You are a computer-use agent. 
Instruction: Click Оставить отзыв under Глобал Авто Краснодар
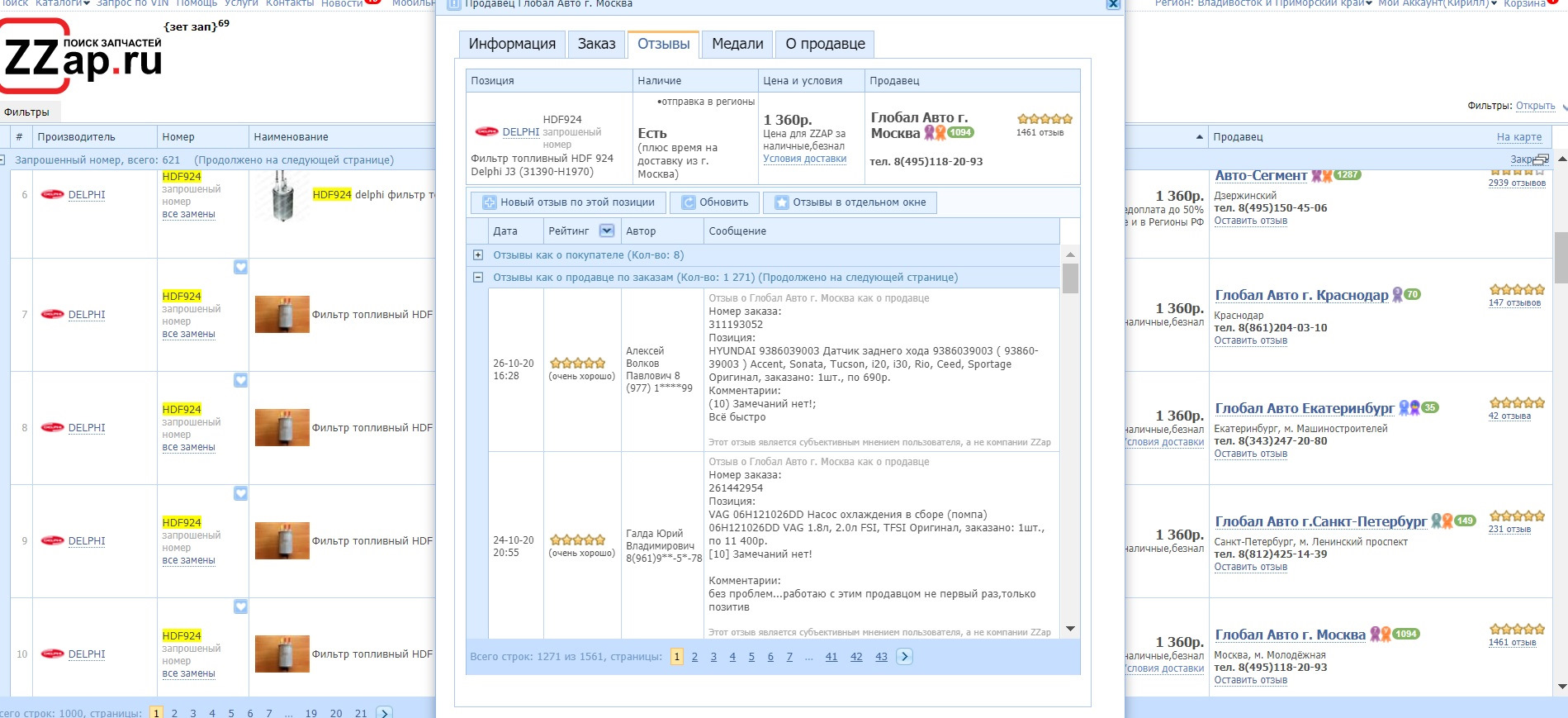pyautogui.click(x=1251, y=340)
